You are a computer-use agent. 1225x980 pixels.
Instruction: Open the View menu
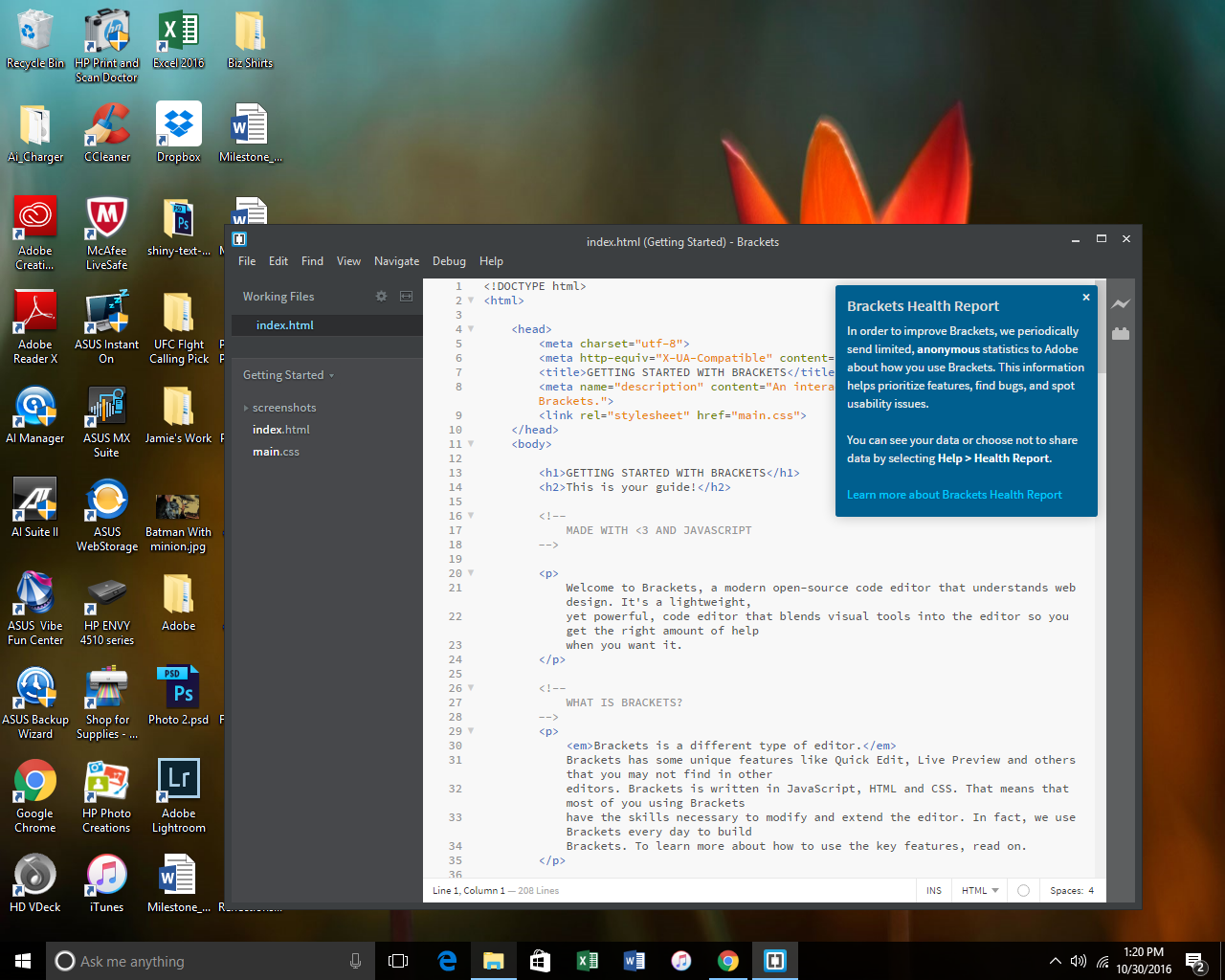348,261
